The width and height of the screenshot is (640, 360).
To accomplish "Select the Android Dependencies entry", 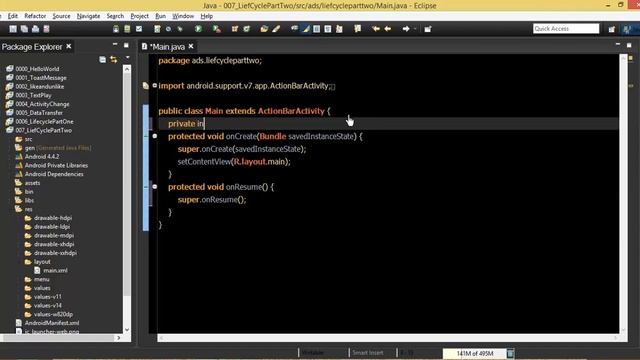I will (x=54, y=174).
